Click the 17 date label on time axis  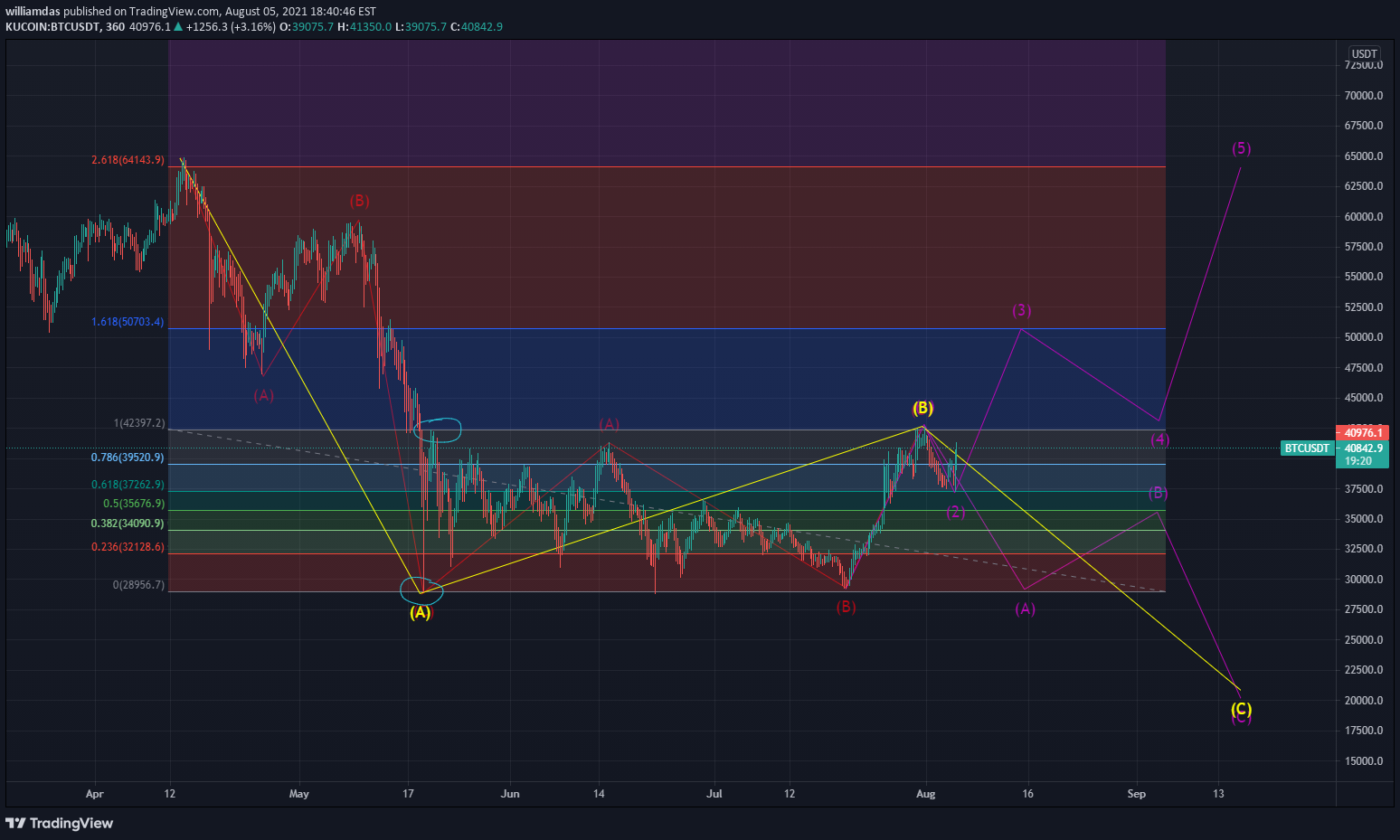pyautogui.click(x=409, y=794)
